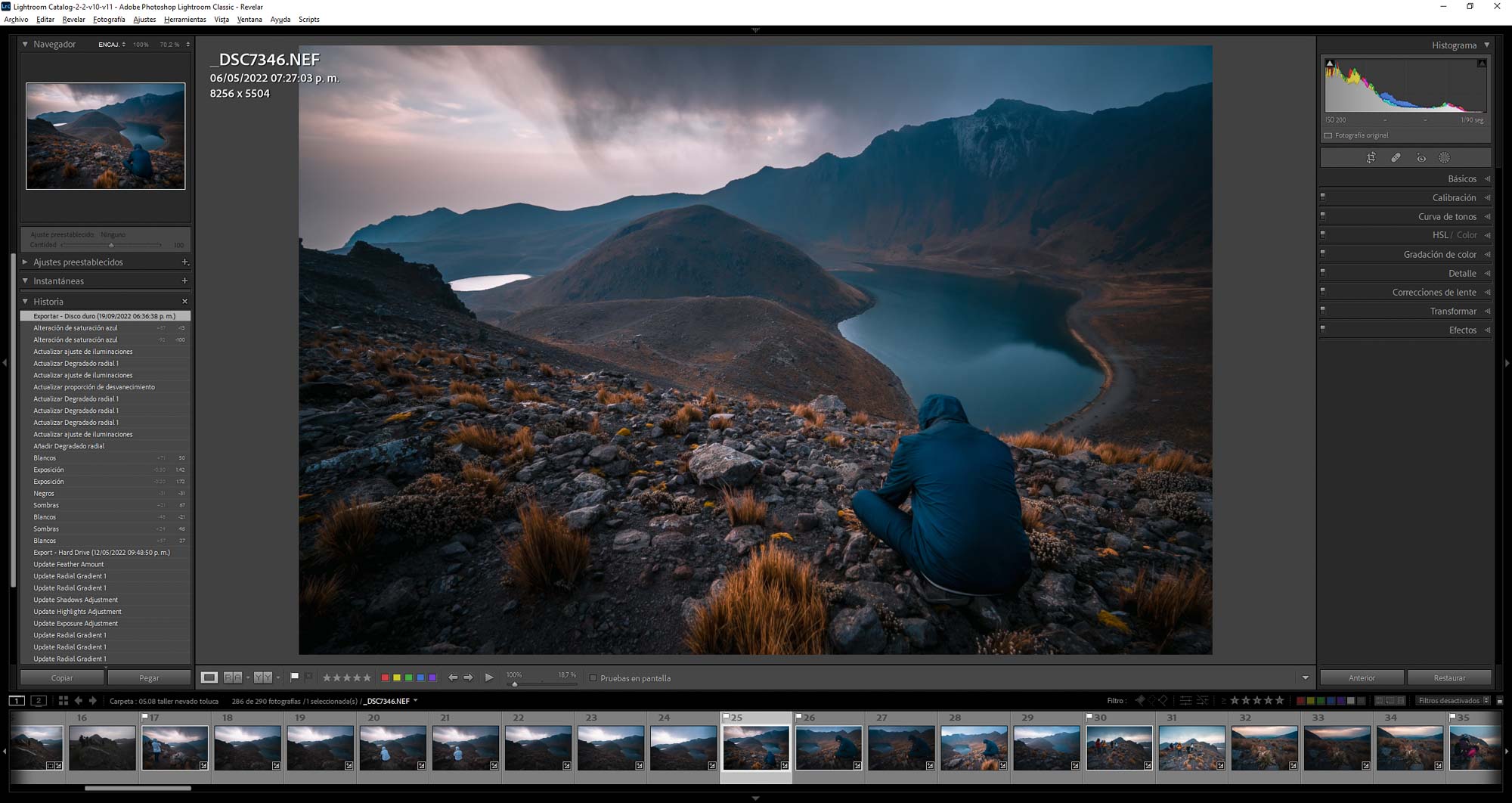Flag photo as picked (white flag)
Viewport: 1512px width, 803px height.
click(x=295, y=677)
